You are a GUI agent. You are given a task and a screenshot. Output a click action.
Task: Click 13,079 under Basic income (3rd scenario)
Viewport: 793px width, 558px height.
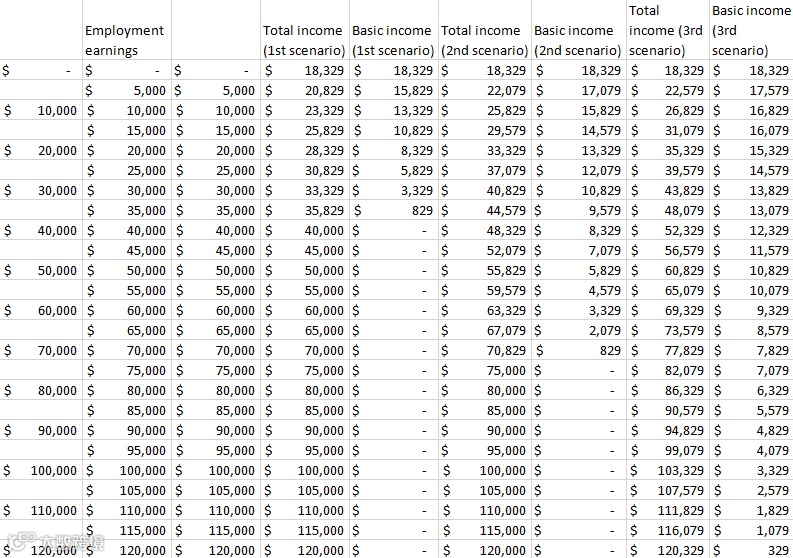769,210
